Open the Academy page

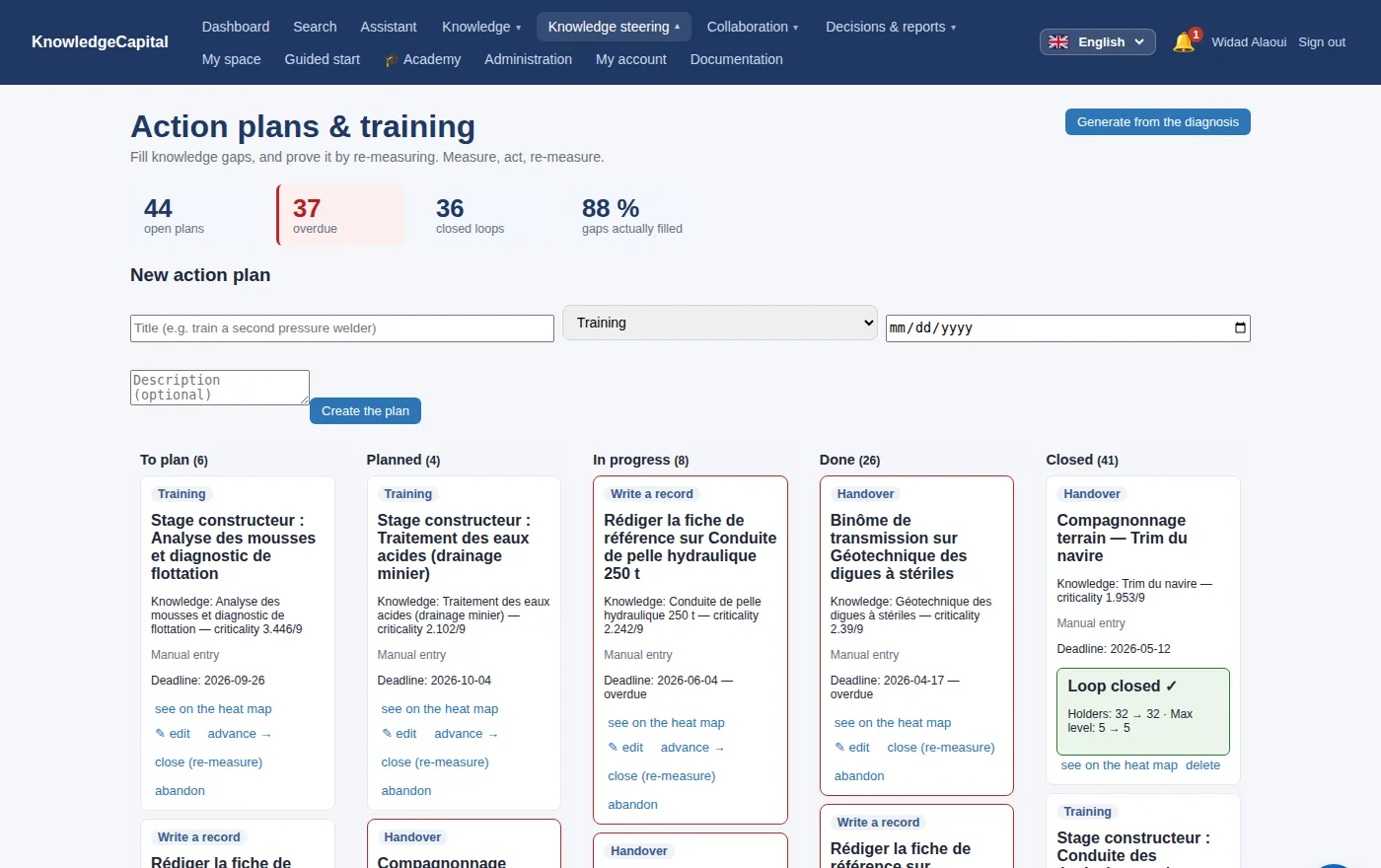(422, 59)
